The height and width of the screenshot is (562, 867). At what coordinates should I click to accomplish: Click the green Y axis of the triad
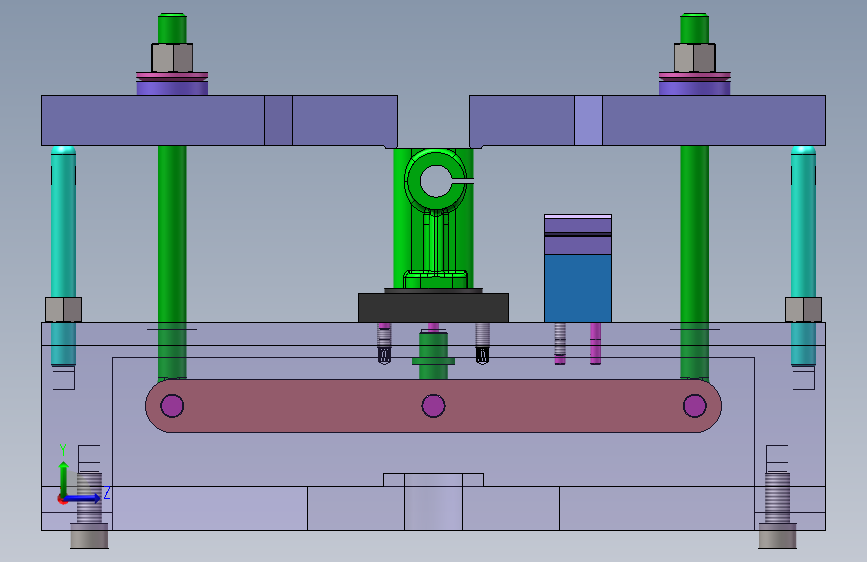(x=64, y=479)
